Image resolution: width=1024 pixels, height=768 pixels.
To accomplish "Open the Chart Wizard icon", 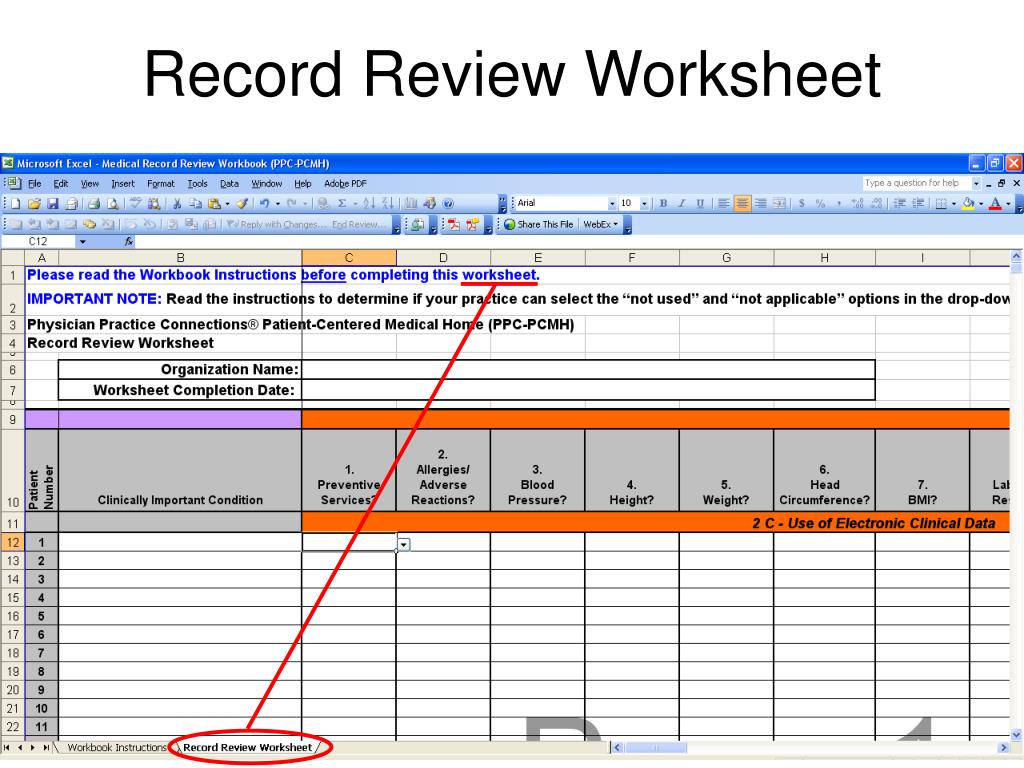I will click(411, 204).
